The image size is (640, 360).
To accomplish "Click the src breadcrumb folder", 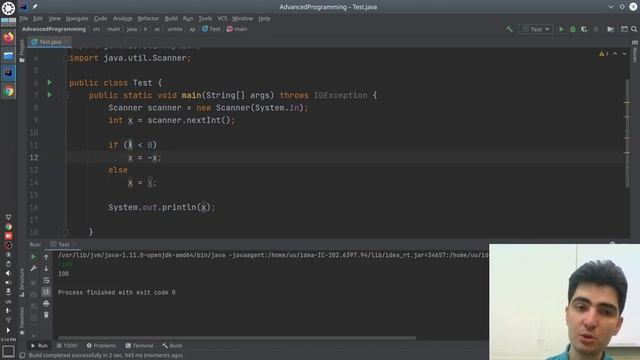I will point(96,29).
